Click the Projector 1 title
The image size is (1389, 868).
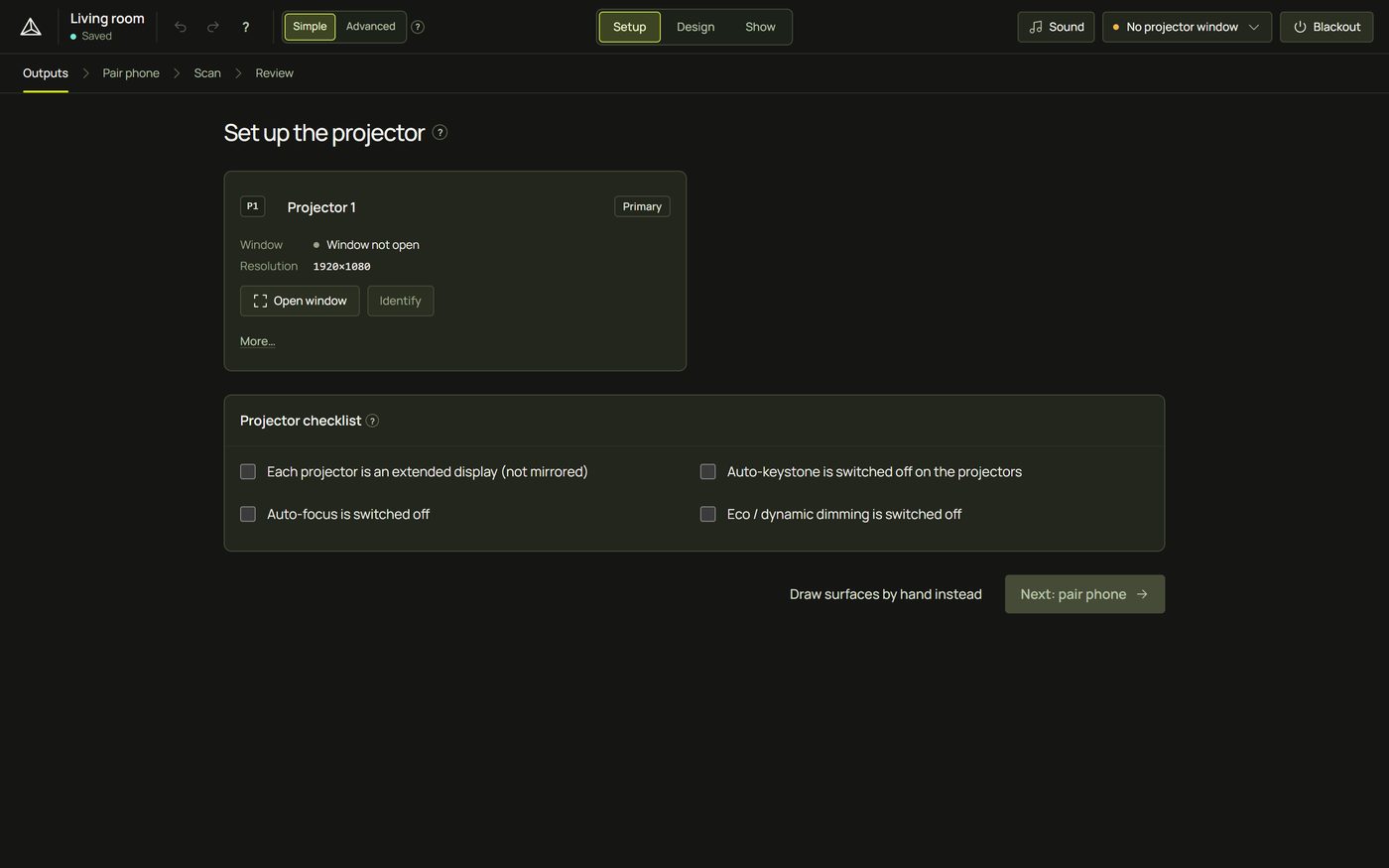pyautogui.click(x=321, y=207)
